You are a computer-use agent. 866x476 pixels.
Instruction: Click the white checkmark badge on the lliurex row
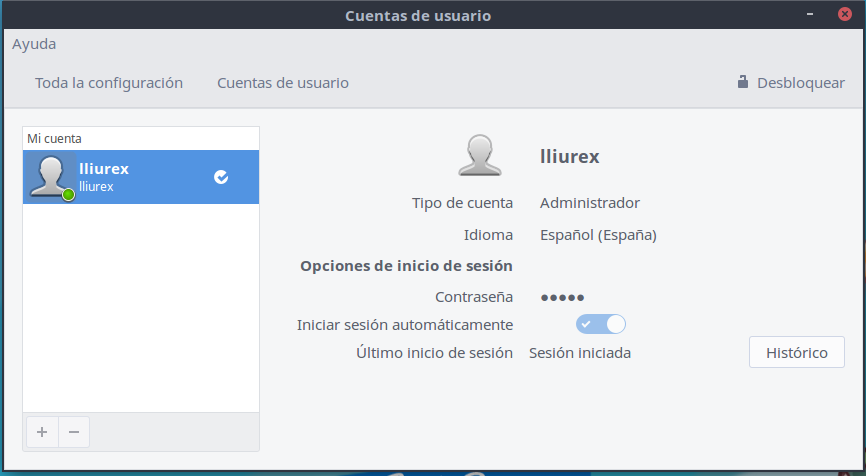tap(221, 177)
